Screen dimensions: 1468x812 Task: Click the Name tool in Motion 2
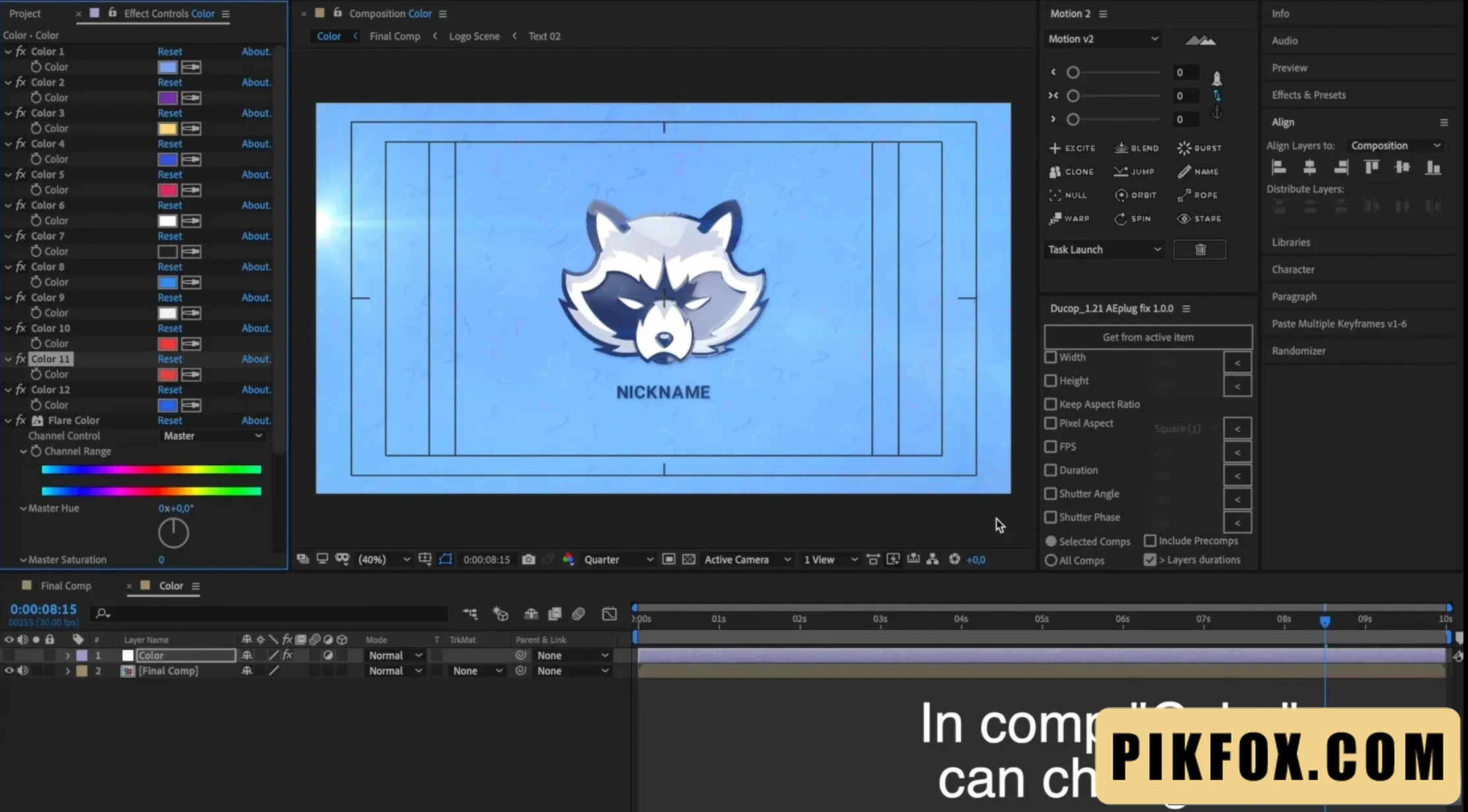coord(1198,172)
